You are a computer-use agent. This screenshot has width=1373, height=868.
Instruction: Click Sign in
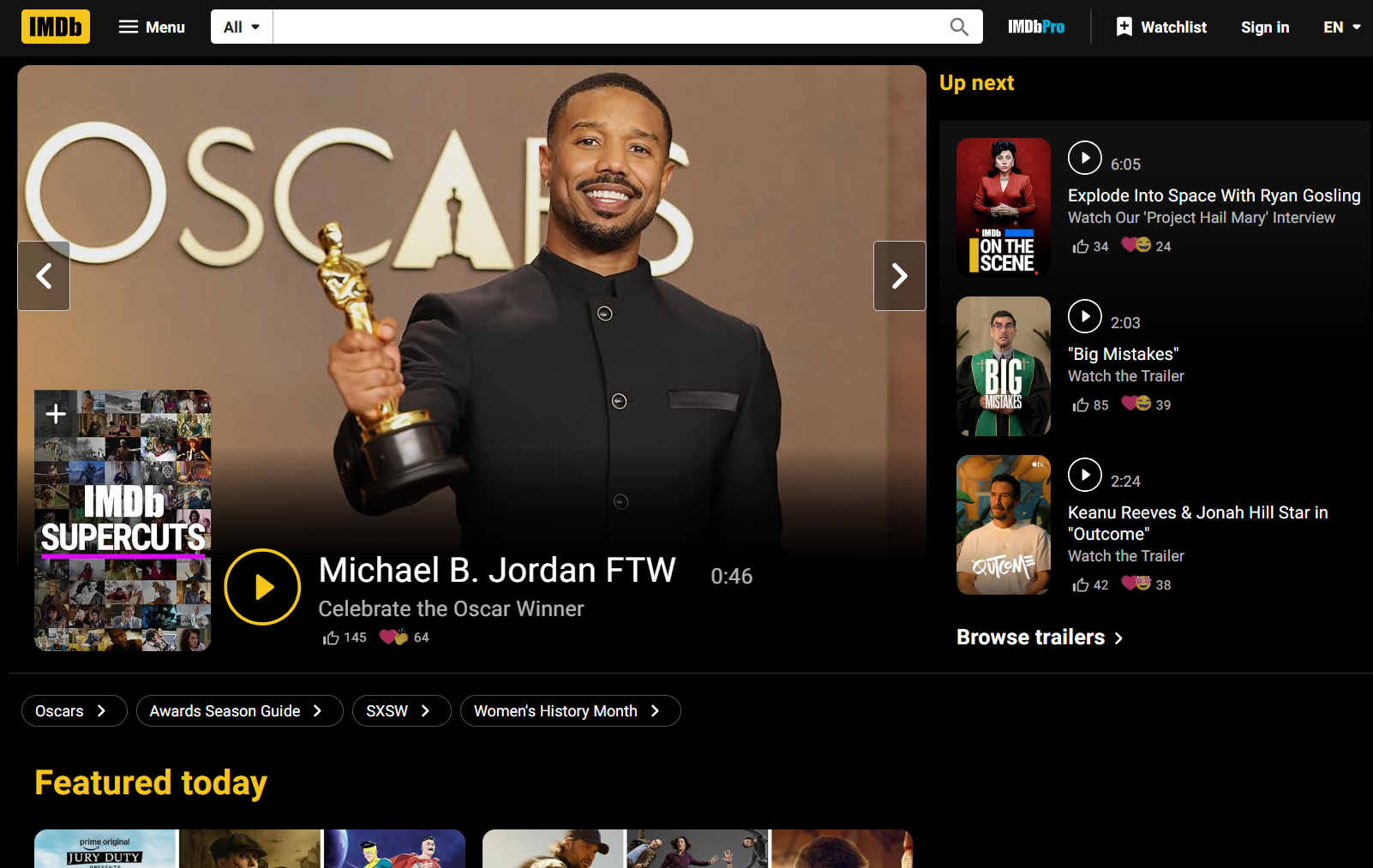[x=1264, y=27]
